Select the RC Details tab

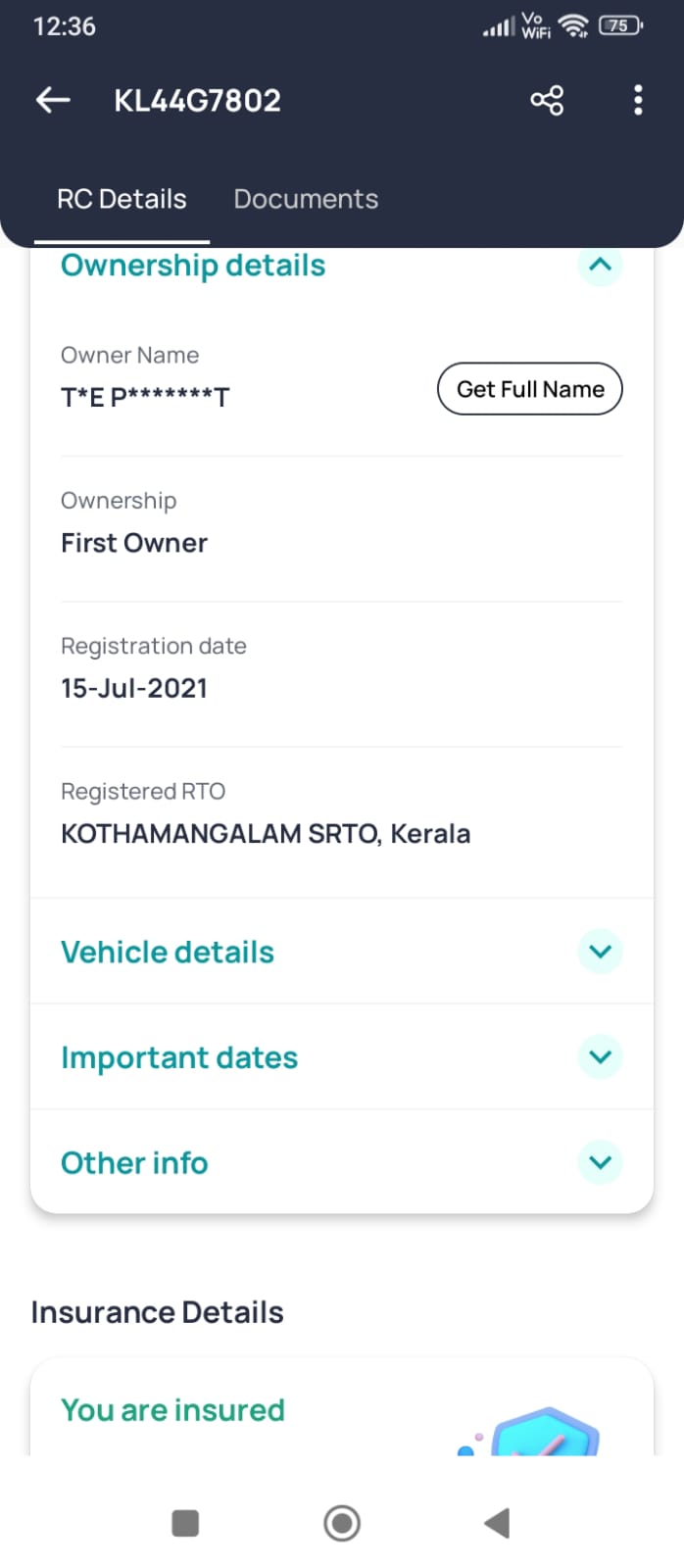tap(122, 199)
